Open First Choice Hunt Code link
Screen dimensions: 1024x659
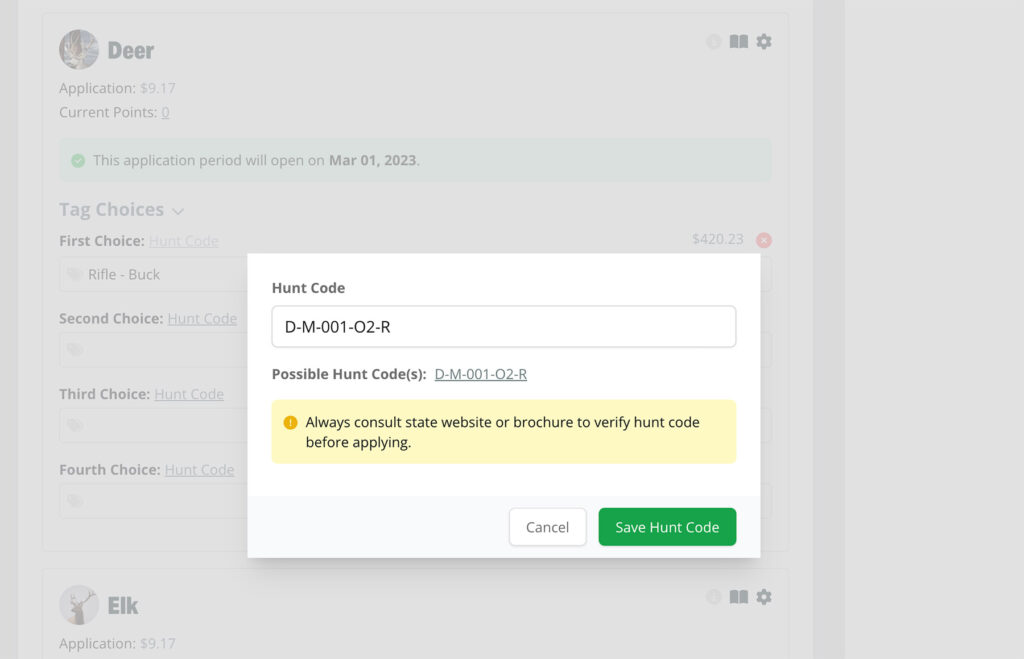click(x=184, y=241)
